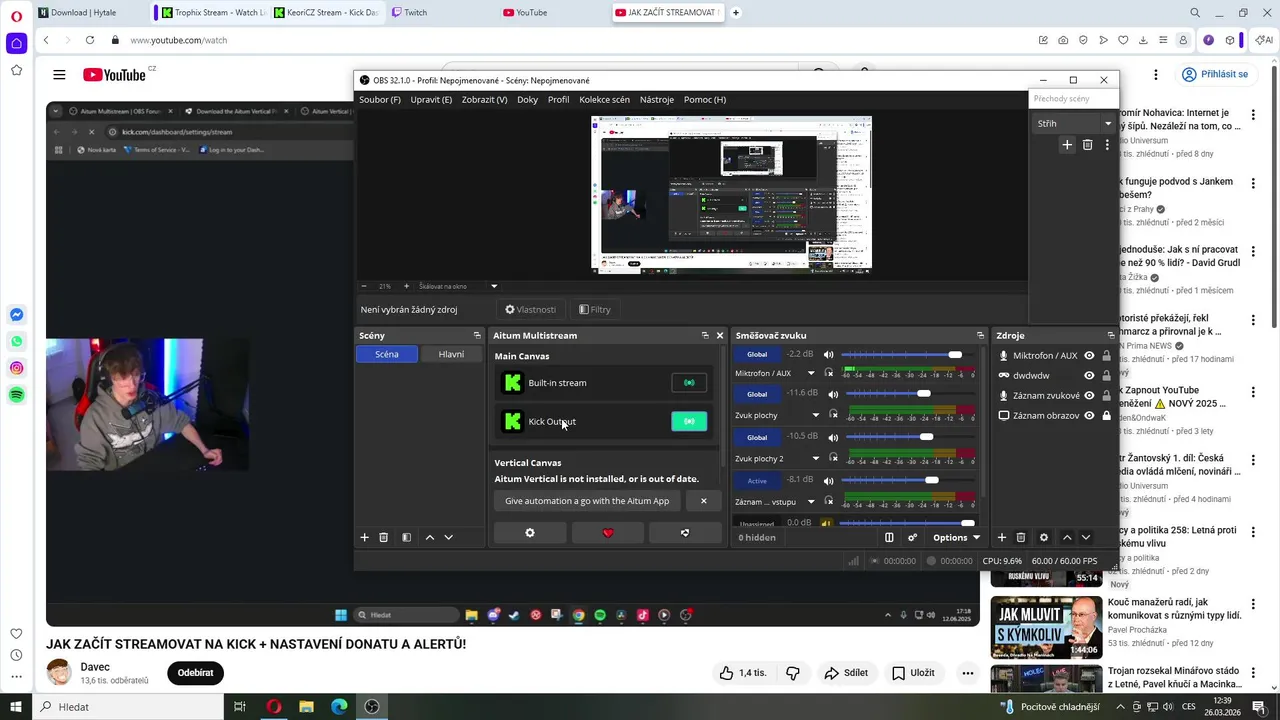Expand Zvuk plochy mixer dropdown arrow

pyautogui.click(x=815, y=415)
